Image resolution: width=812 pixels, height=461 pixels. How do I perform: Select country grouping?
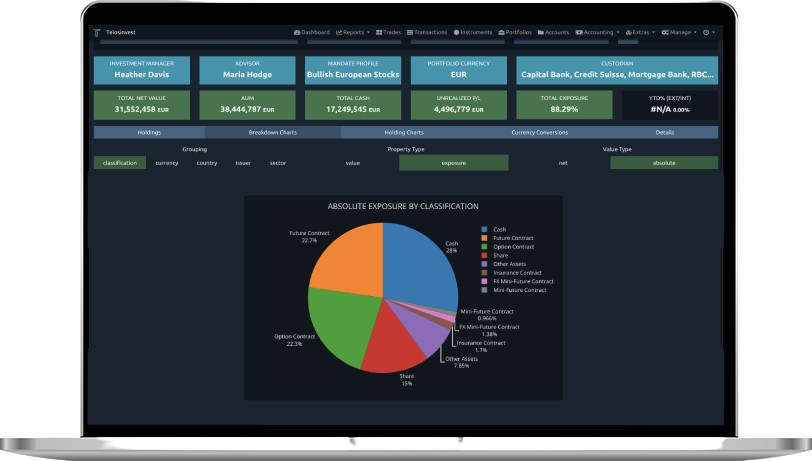click(207, 163)
